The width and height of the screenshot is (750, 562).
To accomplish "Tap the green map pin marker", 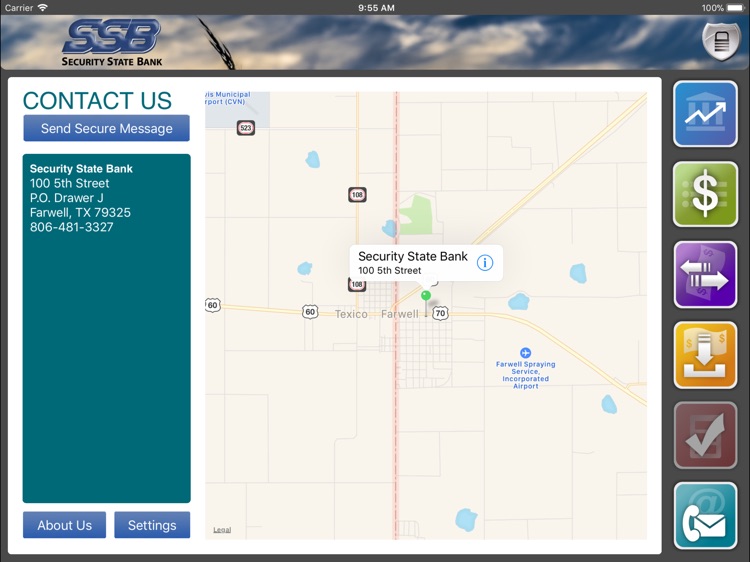I will point(426,297).
